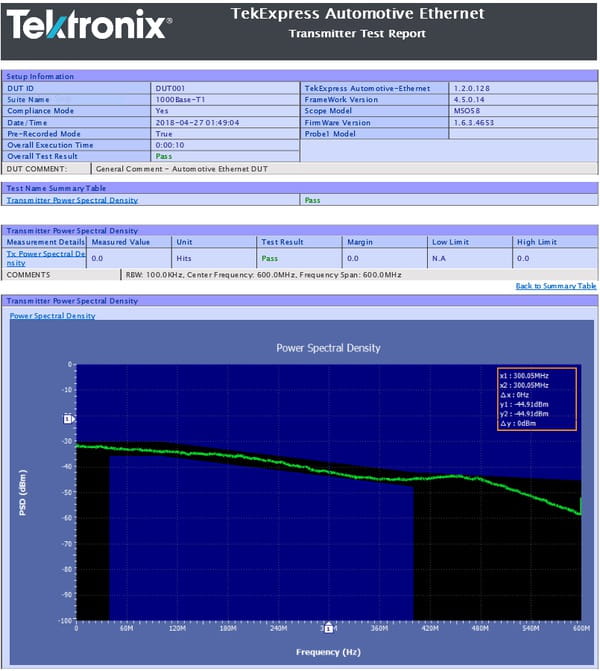Open the Tx Power Spectral Density measurement link
600x671 pixels.
45,258
